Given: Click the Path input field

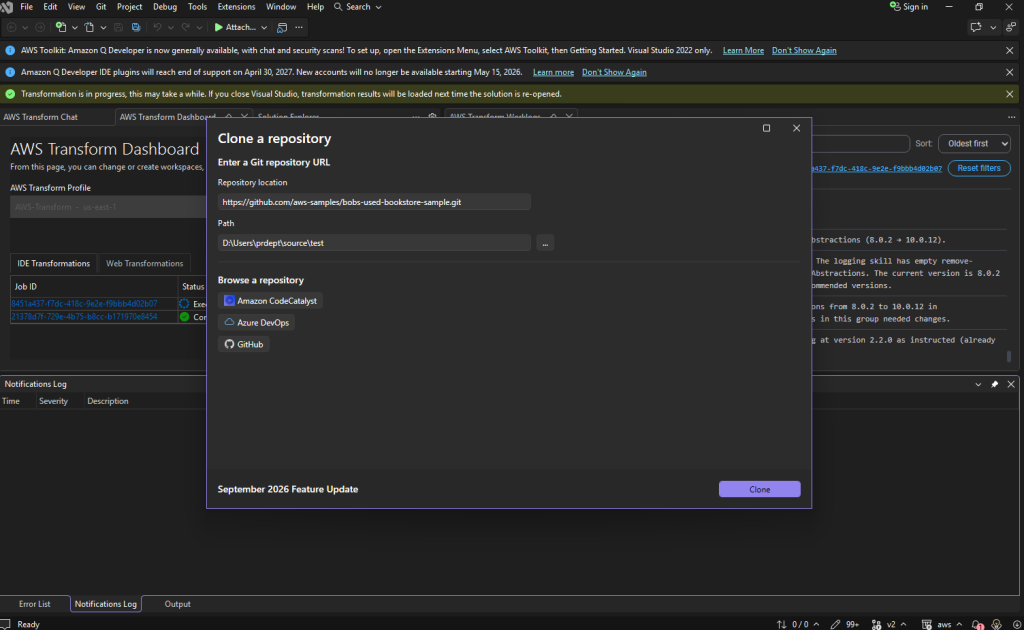Looking at the screenshot, I should [374, 243].
